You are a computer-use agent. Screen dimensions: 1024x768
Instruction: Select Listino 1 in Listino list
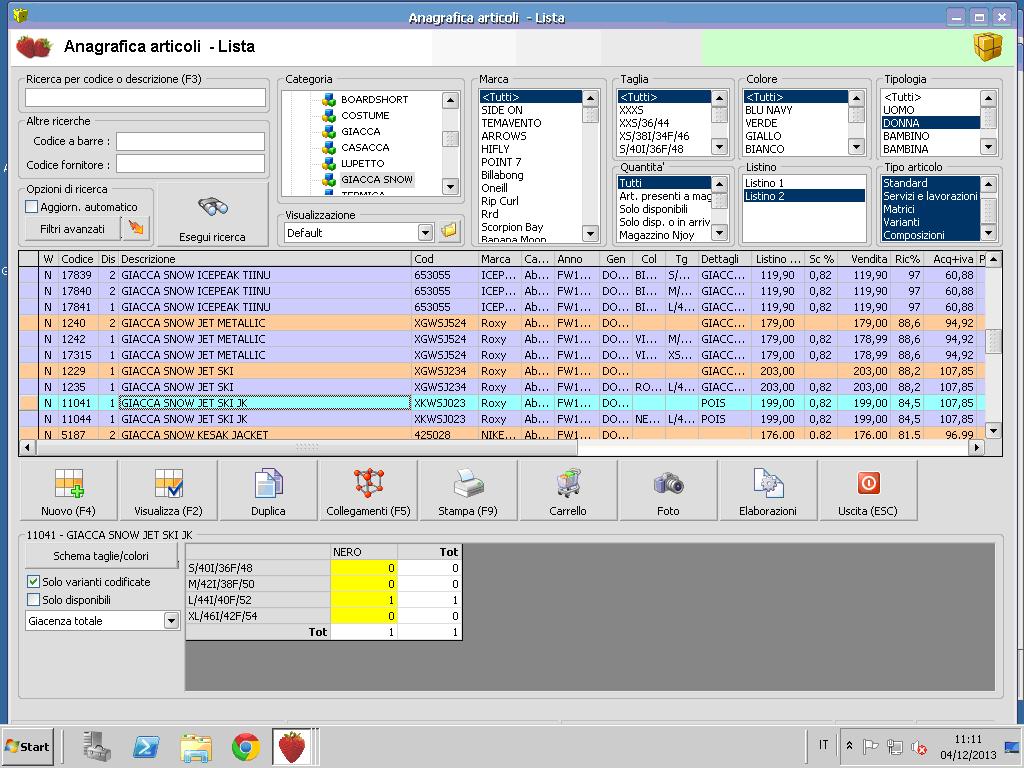[765, 183]
